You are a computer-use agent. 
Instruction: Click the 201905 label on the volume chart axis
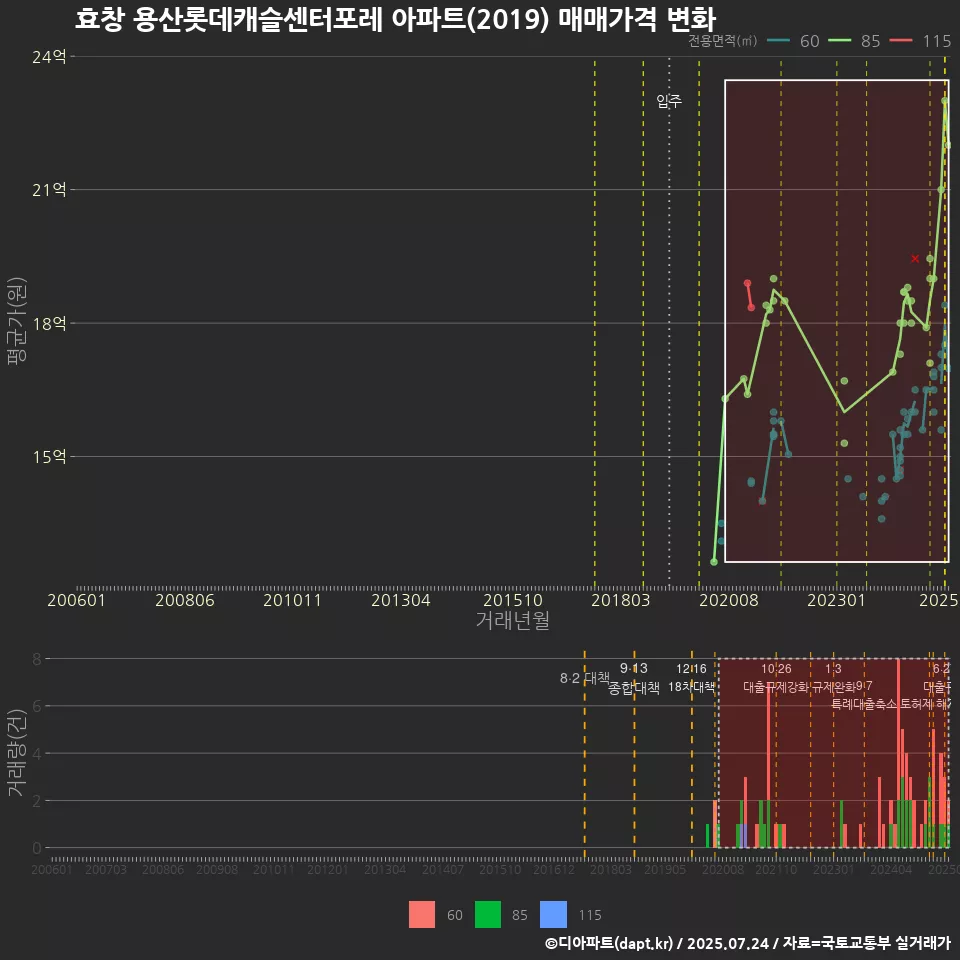[665, 869]
